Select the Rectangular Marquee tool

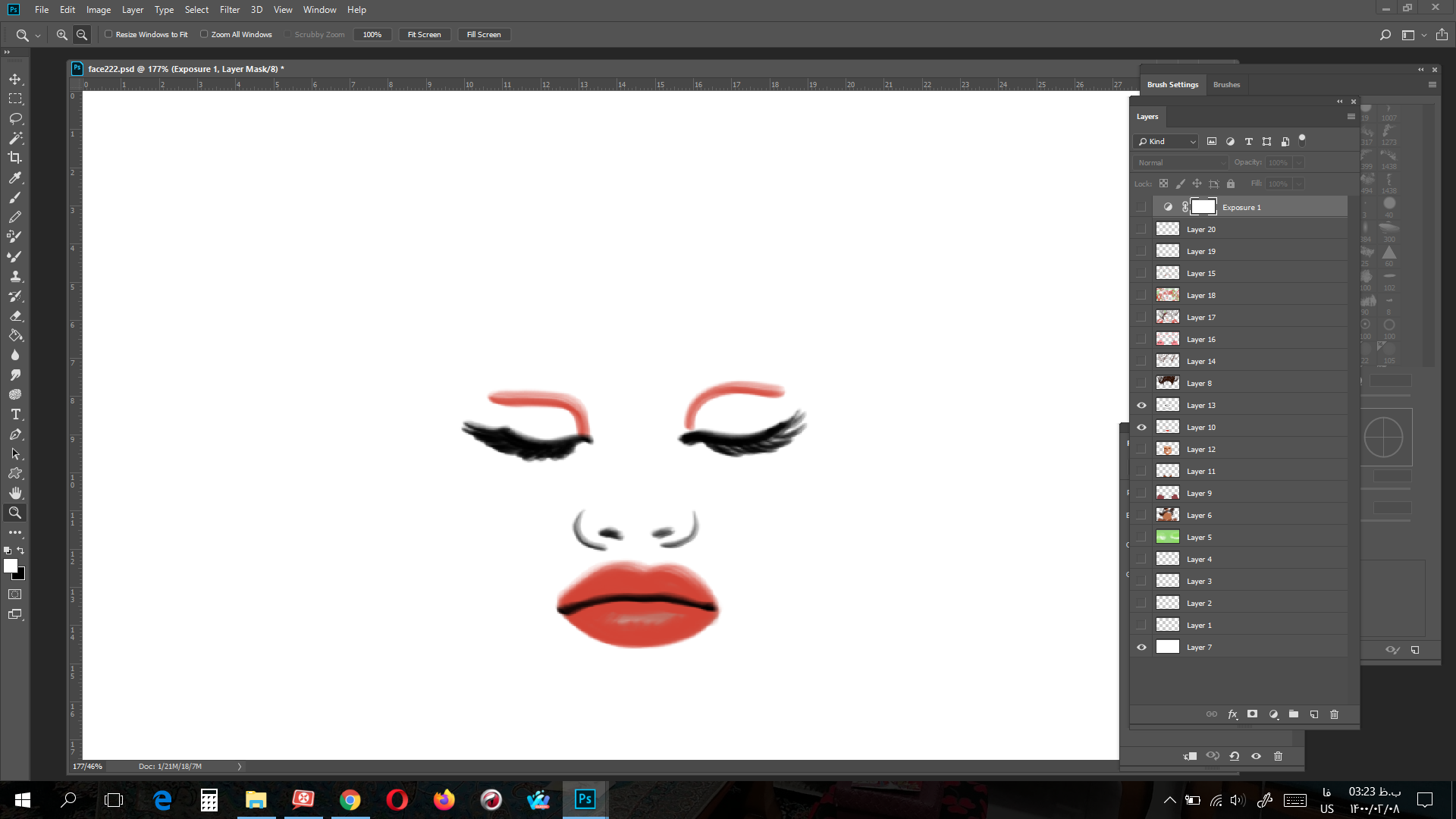point(15,99)
